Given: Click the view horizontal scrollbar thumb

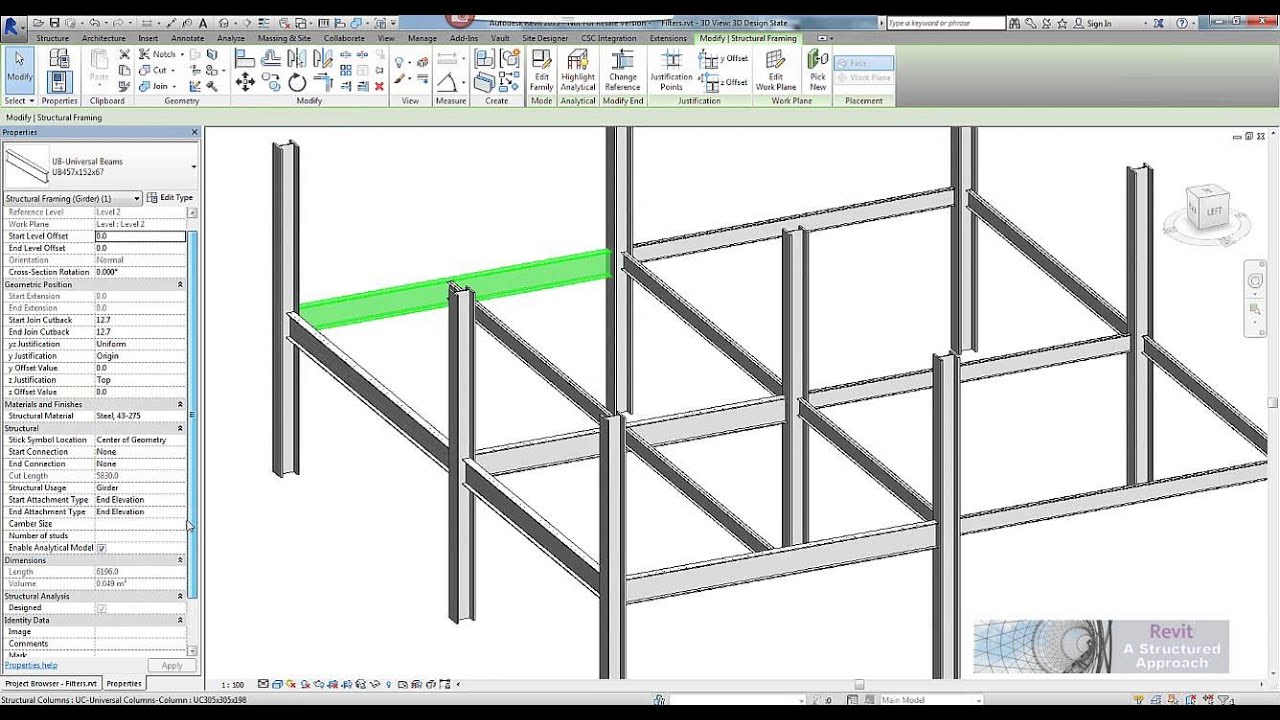Looking at the screenshot, I should (x=859, y=685).
